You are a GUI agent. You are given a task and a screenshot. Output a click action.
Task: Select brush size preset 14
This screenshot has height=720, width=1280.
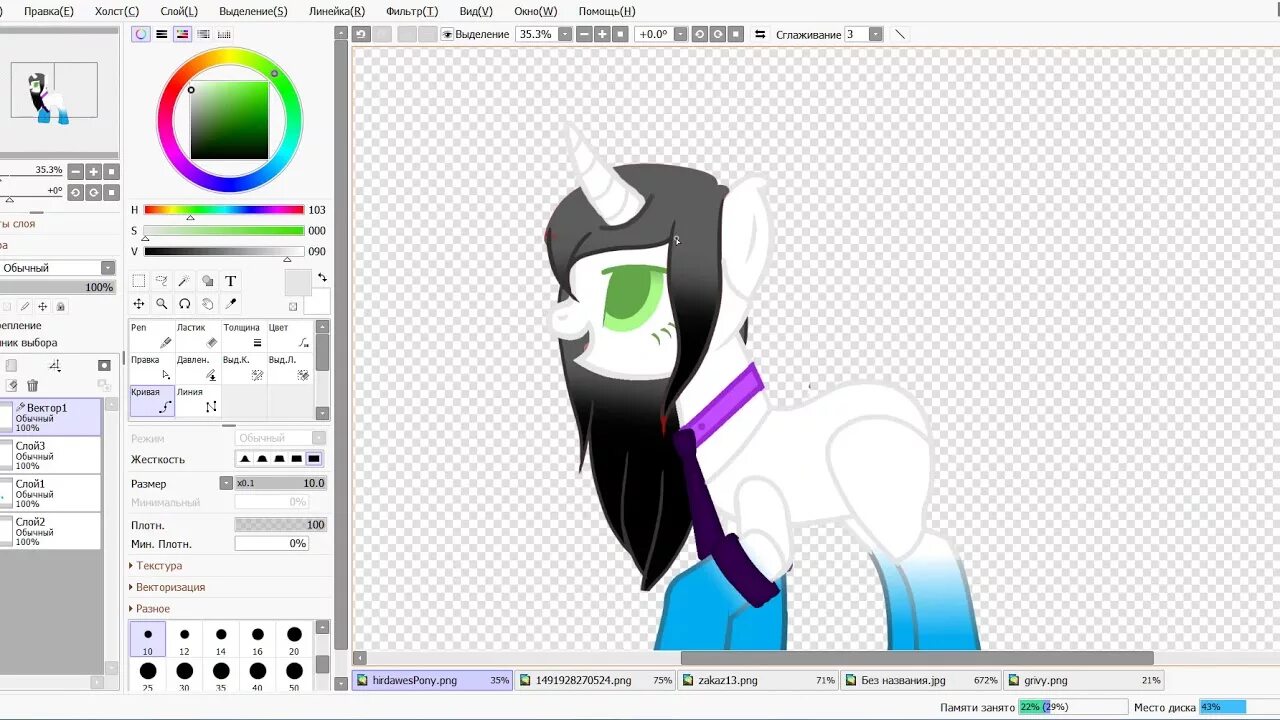pos(221,639)
